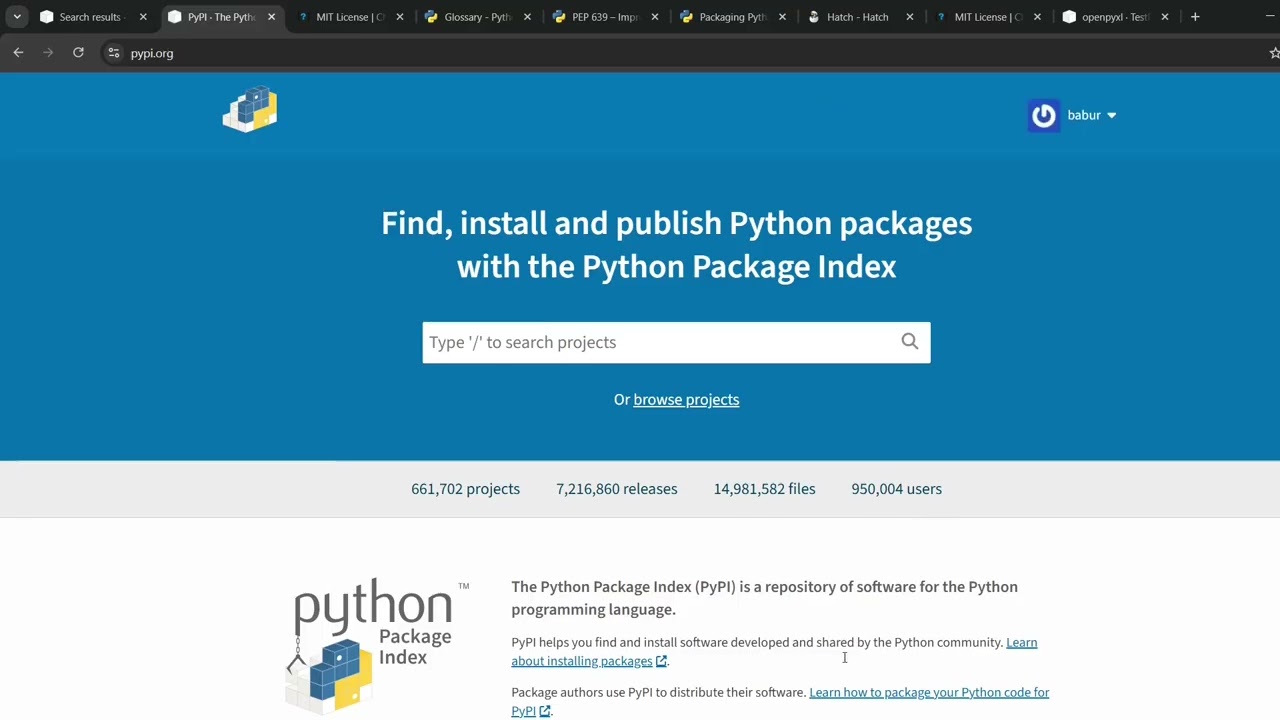The image size is (1280, 720).
Task: Switch to the Hatch - Hatch tab
Action: [x=860, y=17]
